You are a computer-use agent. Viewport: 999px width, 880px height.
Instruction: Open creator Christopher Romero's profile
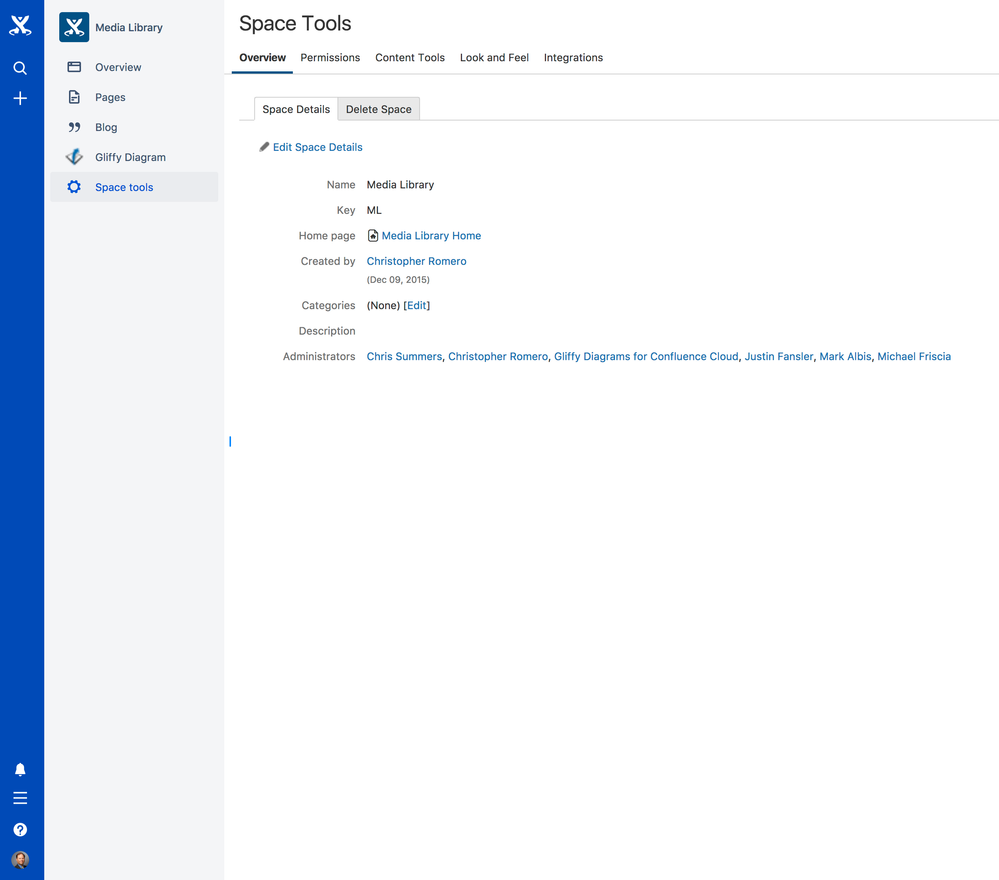click(416, 261)
